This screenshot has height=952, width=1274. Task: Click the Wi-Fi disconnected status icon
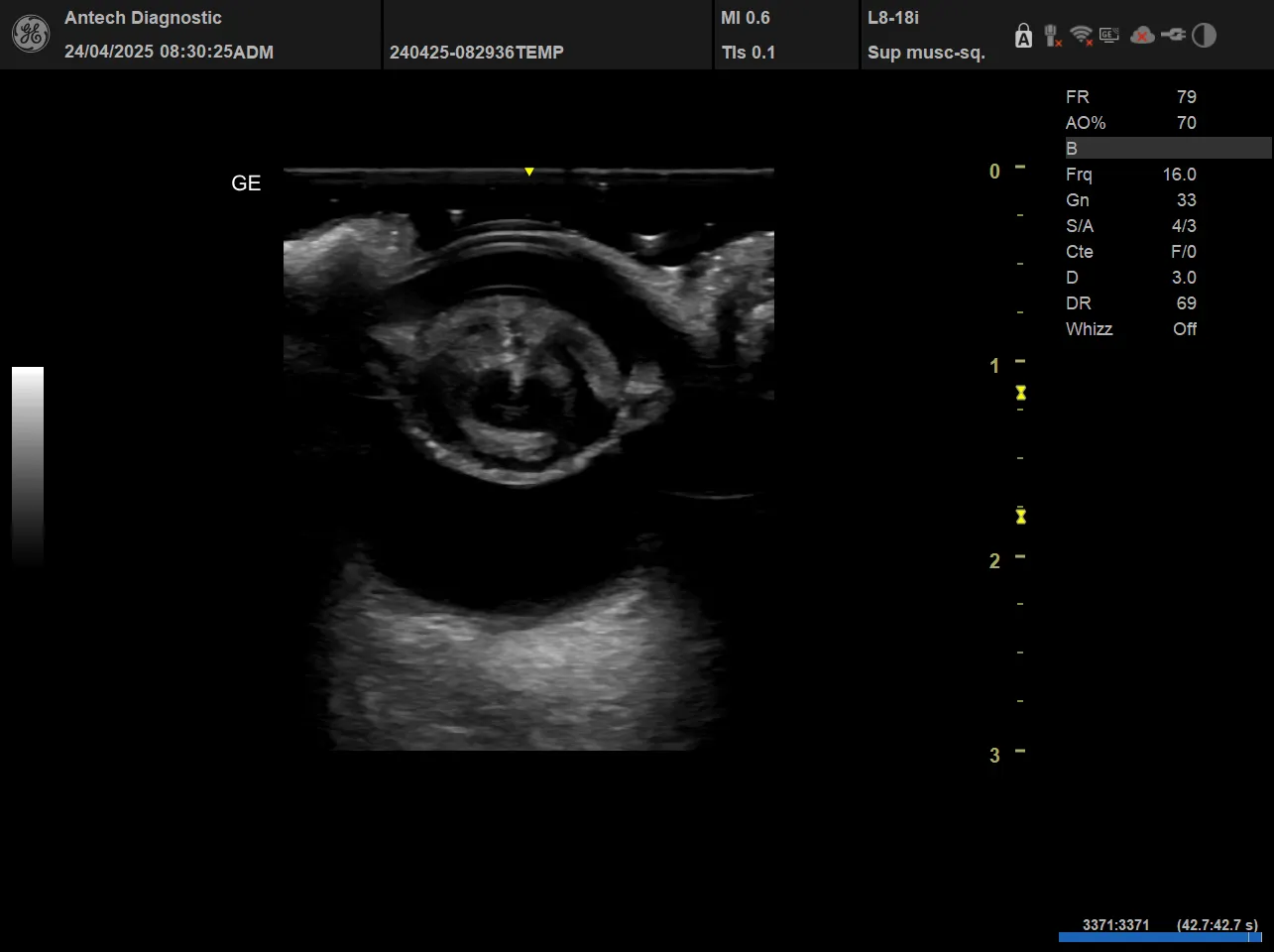pyautogui.click(x=1081, y=37)
